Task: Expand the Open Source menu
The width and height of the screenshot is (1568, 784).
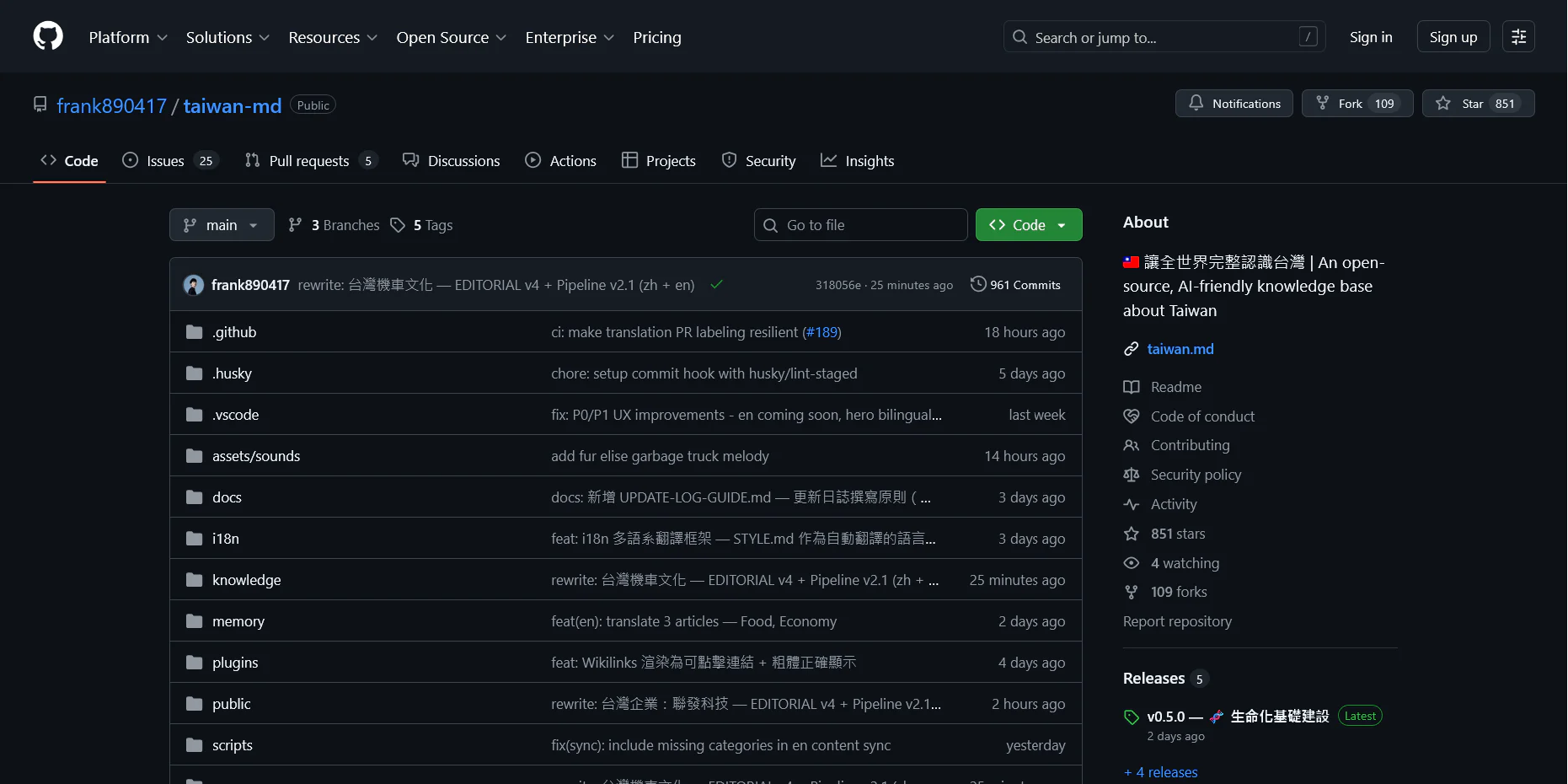Action: [452, 37]
